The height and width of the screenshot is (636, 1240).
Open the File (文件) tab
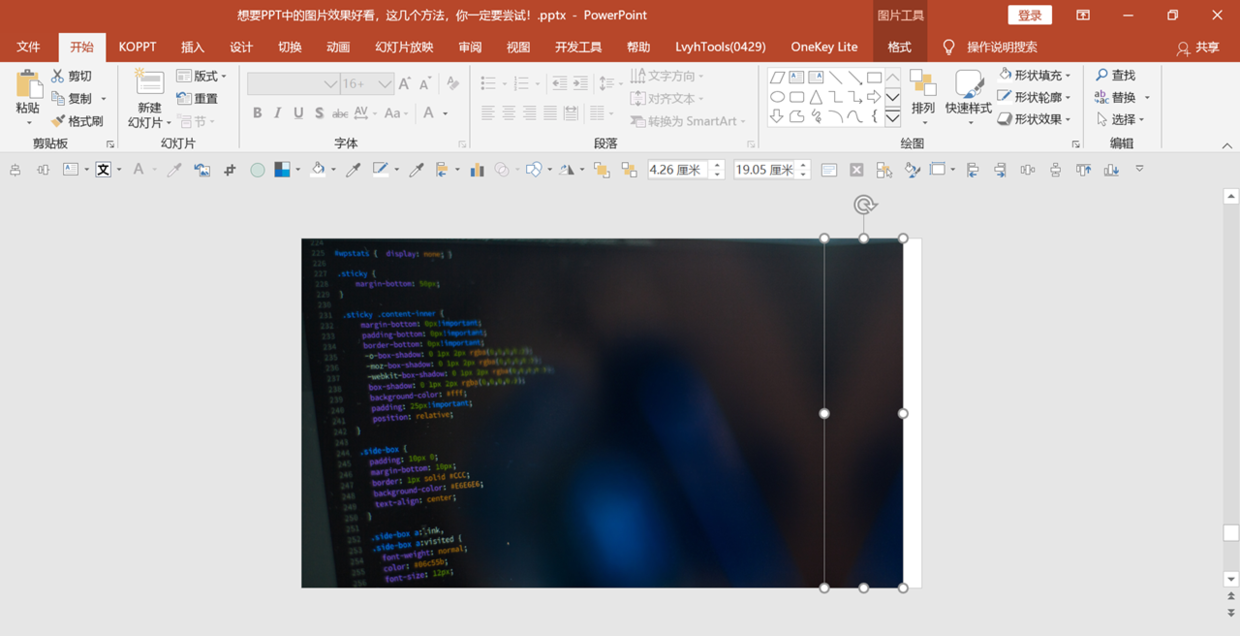pos(28,47)
